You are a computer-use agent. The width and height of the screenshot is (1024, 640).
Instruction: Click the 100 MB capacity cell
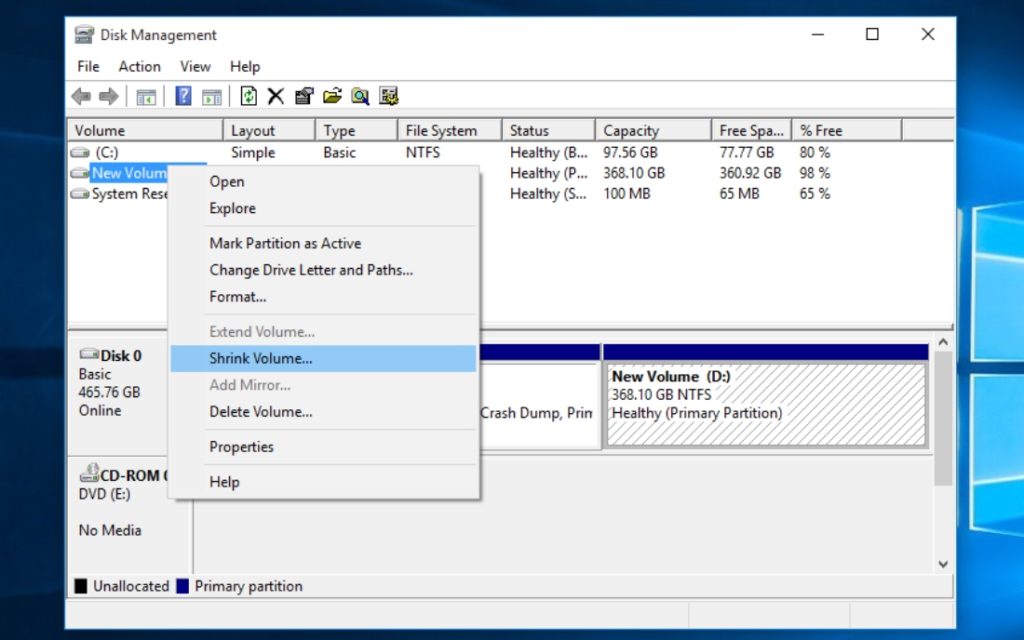click(x=627, y=194)
